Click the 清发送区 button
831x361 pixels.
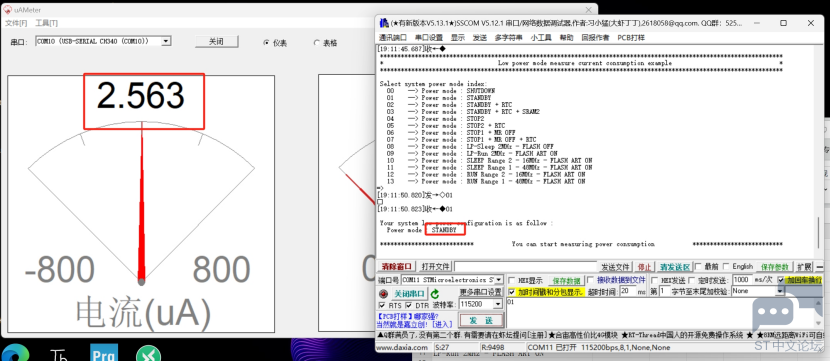[x=675, y=267]
